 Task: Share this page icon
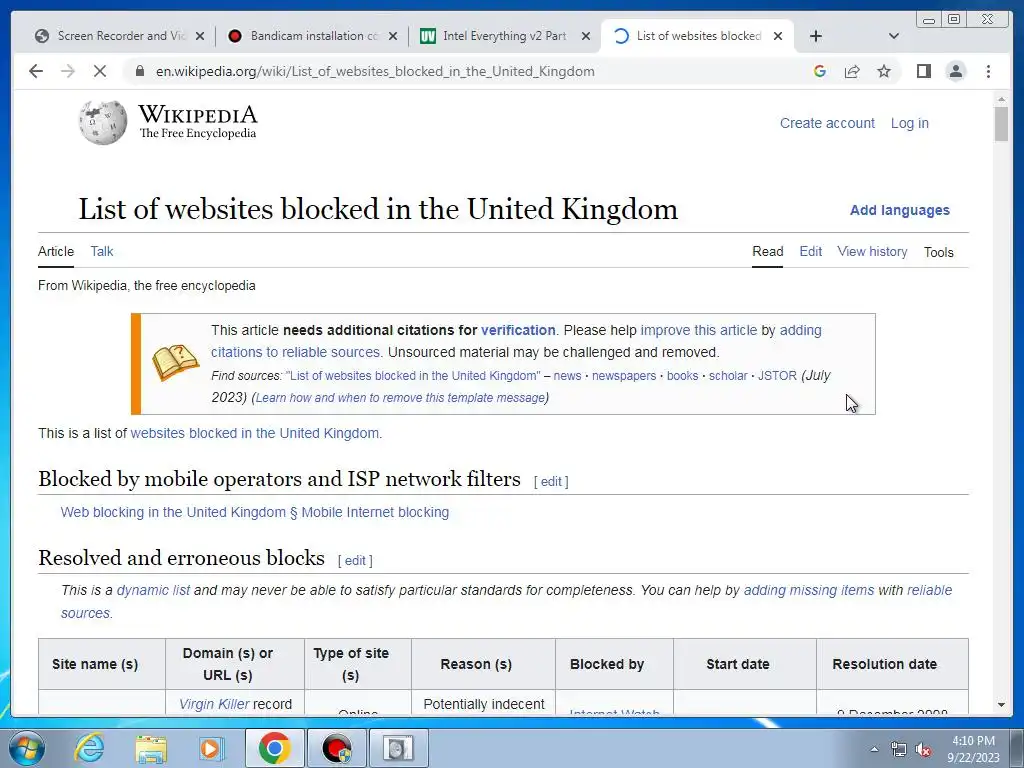[852, 71]
